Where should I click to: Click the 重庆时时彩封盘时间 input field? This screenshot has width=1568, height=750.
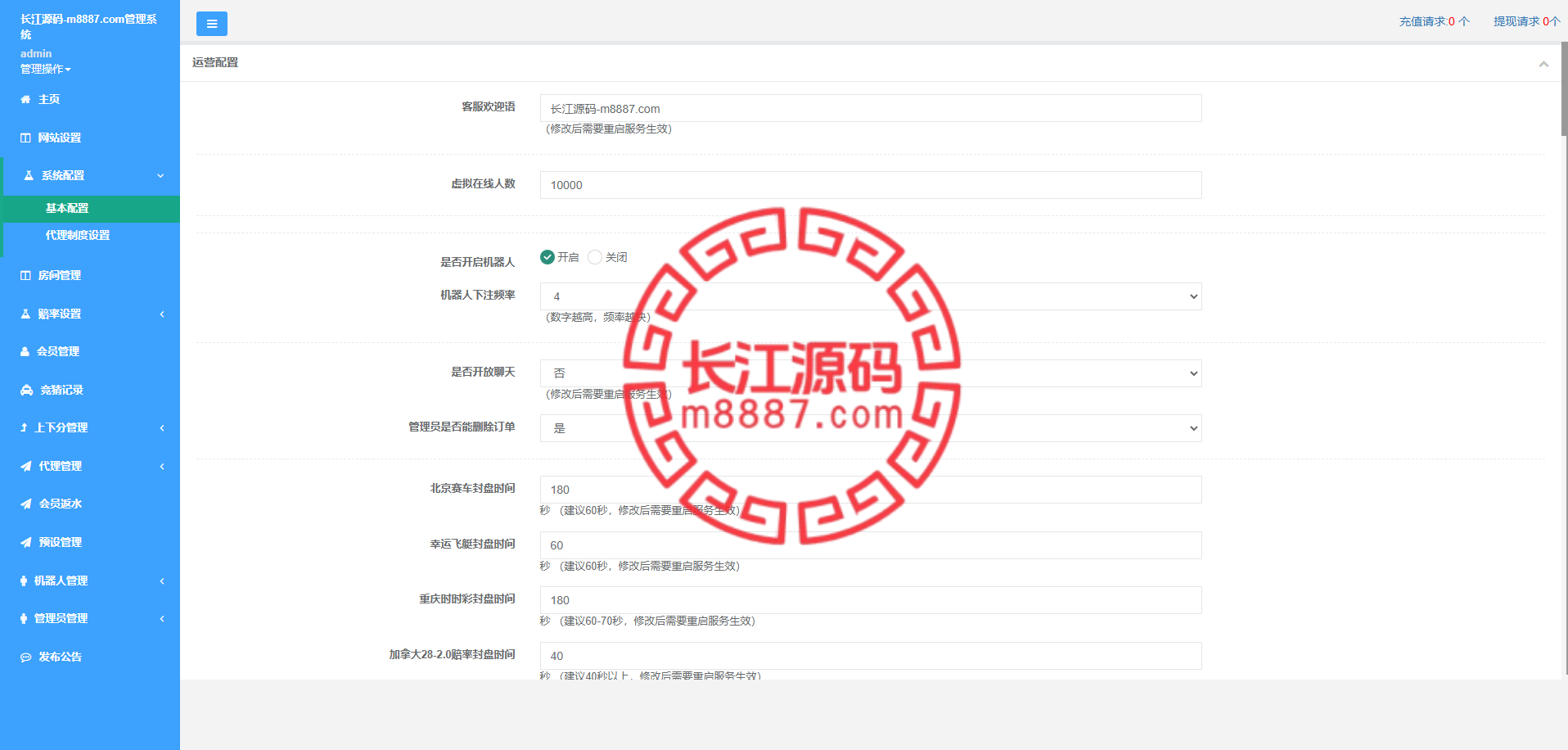point(871,600)
